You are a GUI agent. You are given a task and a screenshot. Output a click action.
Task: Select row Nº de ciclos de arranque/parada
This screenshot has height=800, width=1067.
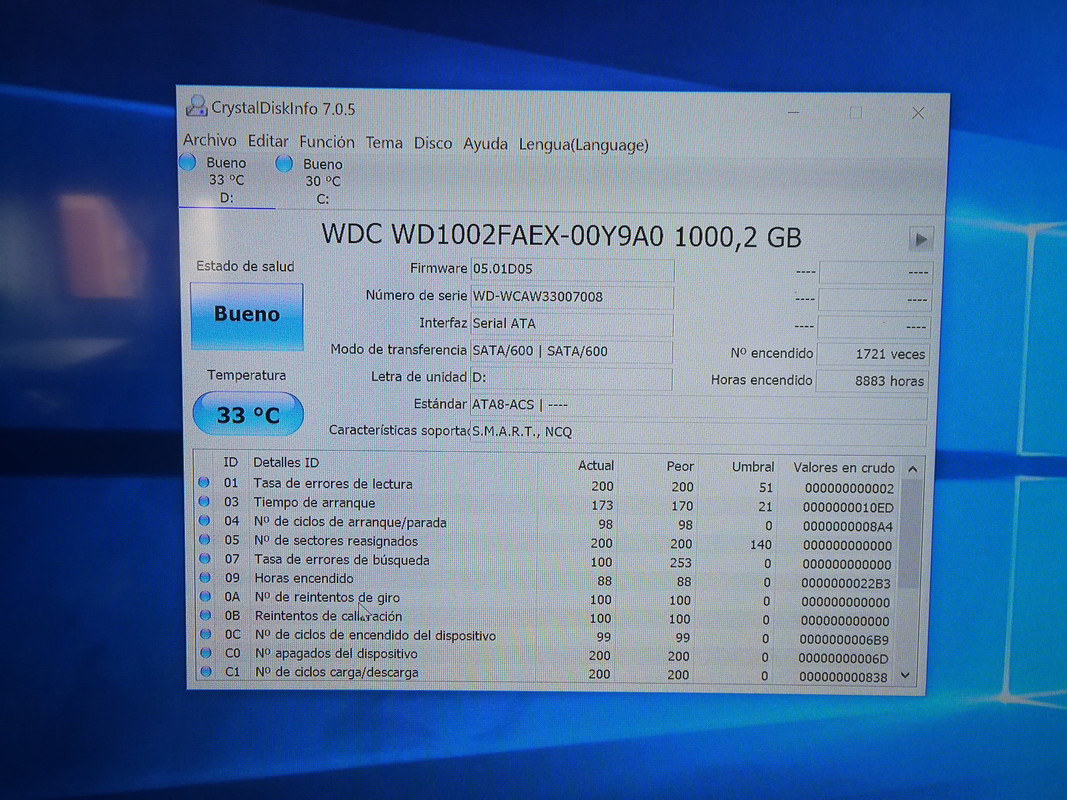tap(548, 523)
